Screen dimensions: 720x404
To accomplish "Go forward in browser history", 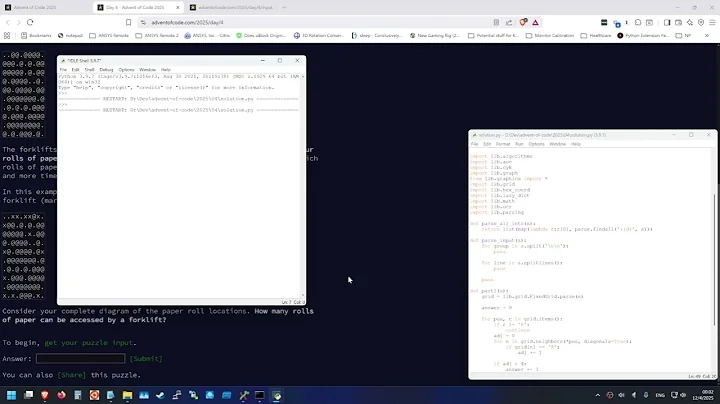I will point(19,22).
